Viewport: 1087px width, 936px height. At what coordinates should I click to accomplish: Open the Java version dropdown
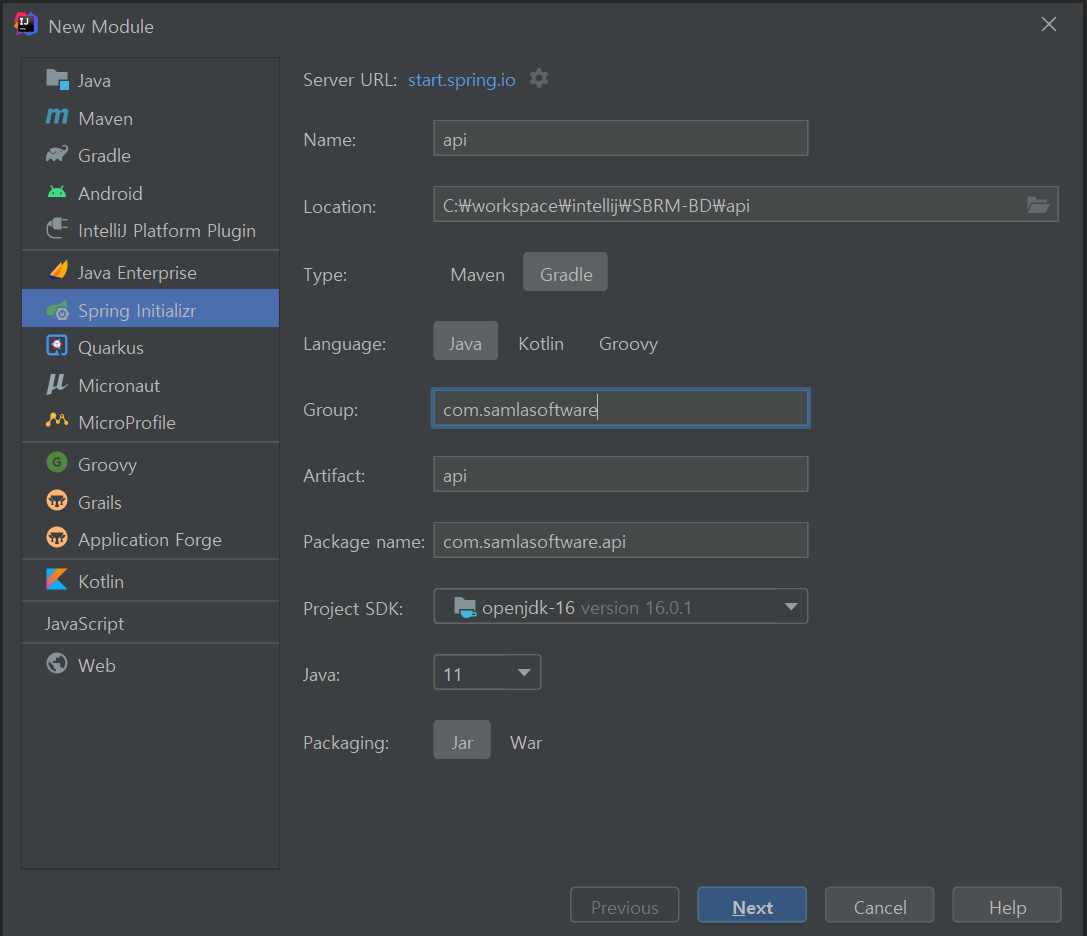click(487, 673)
